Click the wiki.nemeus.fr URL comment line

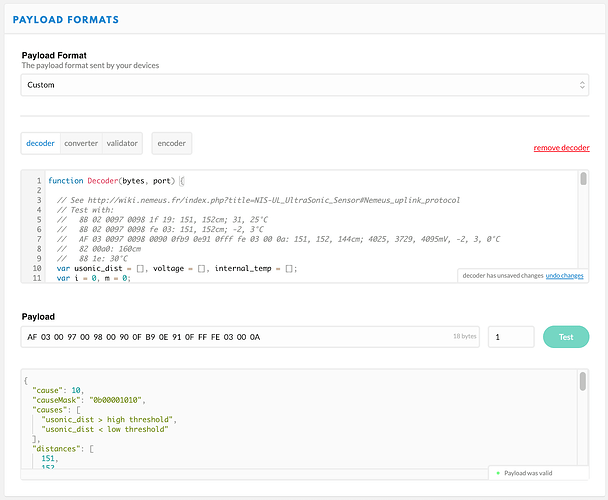point(258,200)
